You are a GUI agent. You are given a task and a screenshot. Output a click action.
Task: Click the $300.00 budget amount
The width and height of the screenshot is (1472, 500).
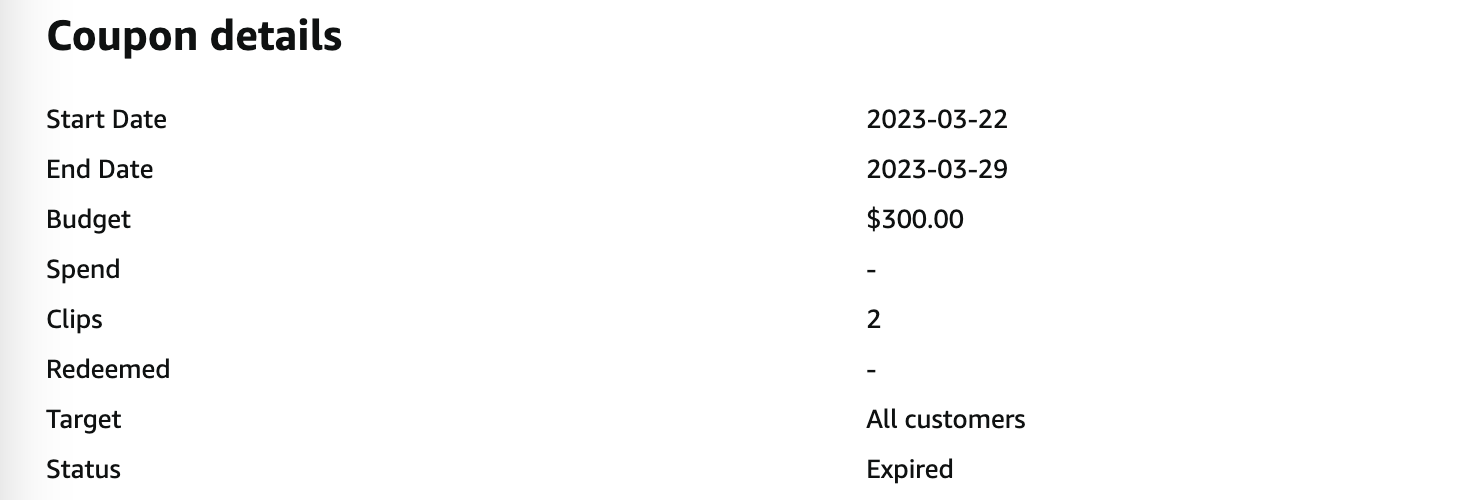[x=915, y=220]
